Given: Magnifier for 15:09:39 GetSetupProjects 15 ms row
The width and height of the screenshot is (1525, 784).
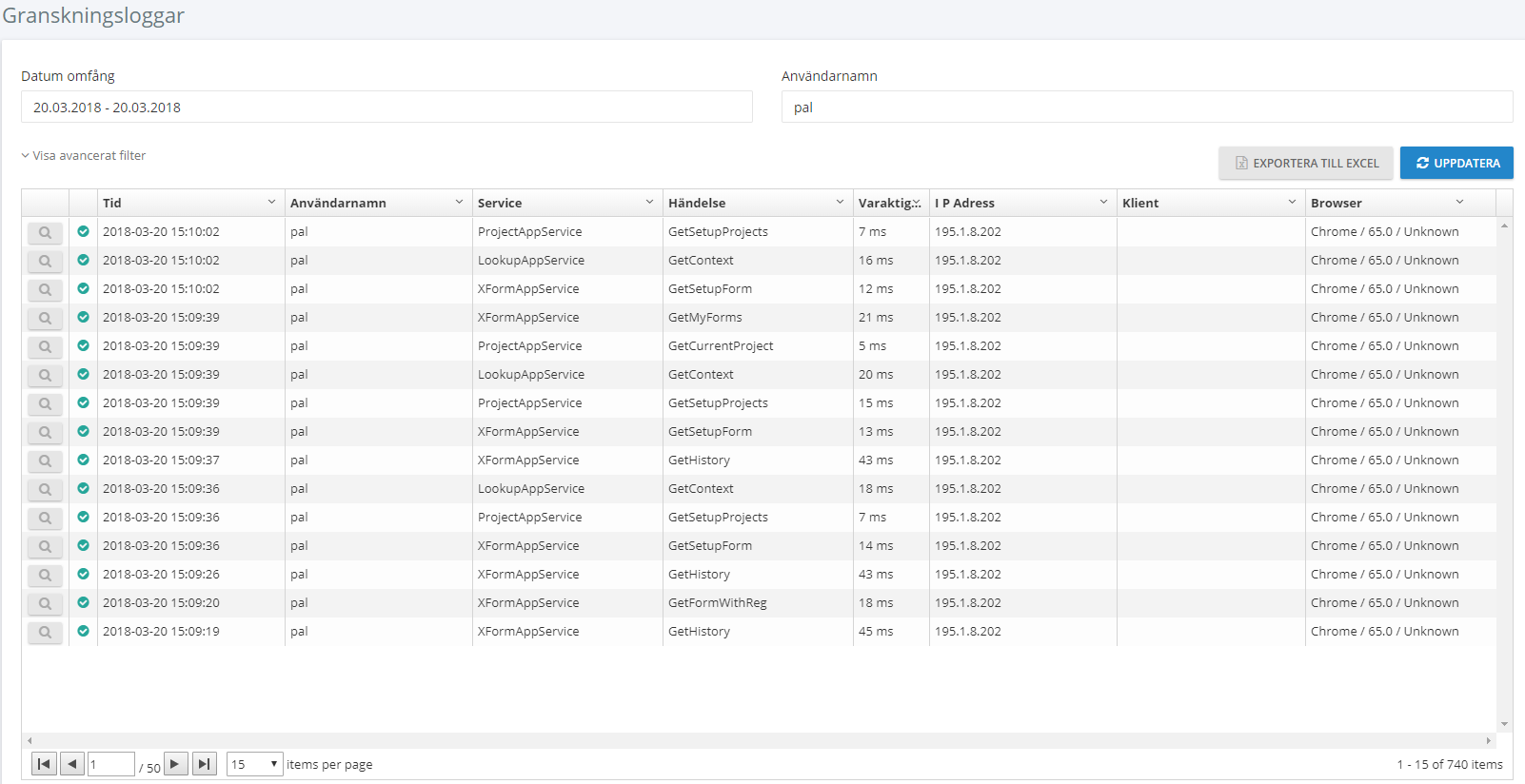Looking at the screenshot, I should [x=45, y=403].
